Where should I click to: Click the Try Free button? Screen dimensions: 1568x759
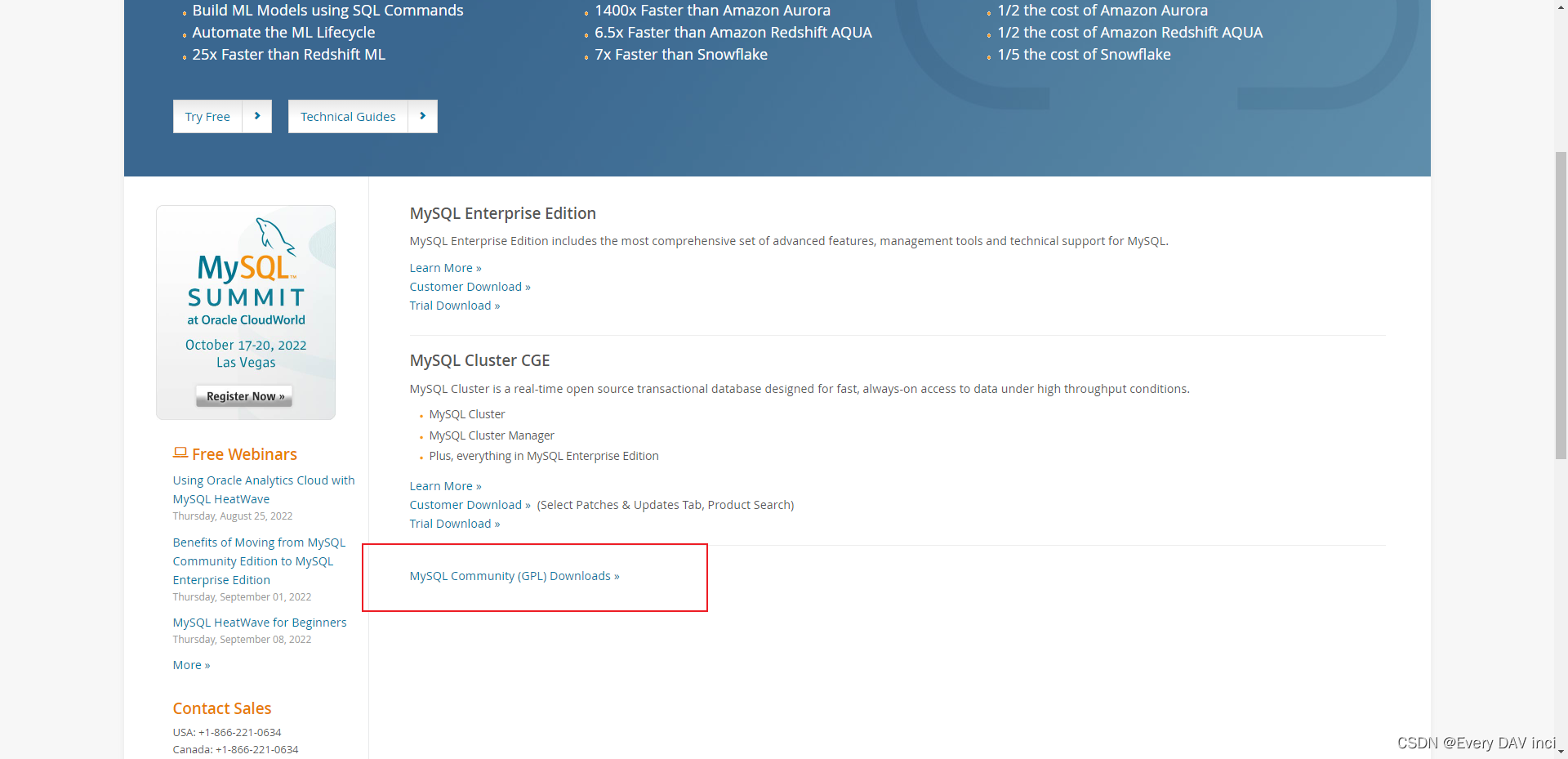tap(207, 117)
